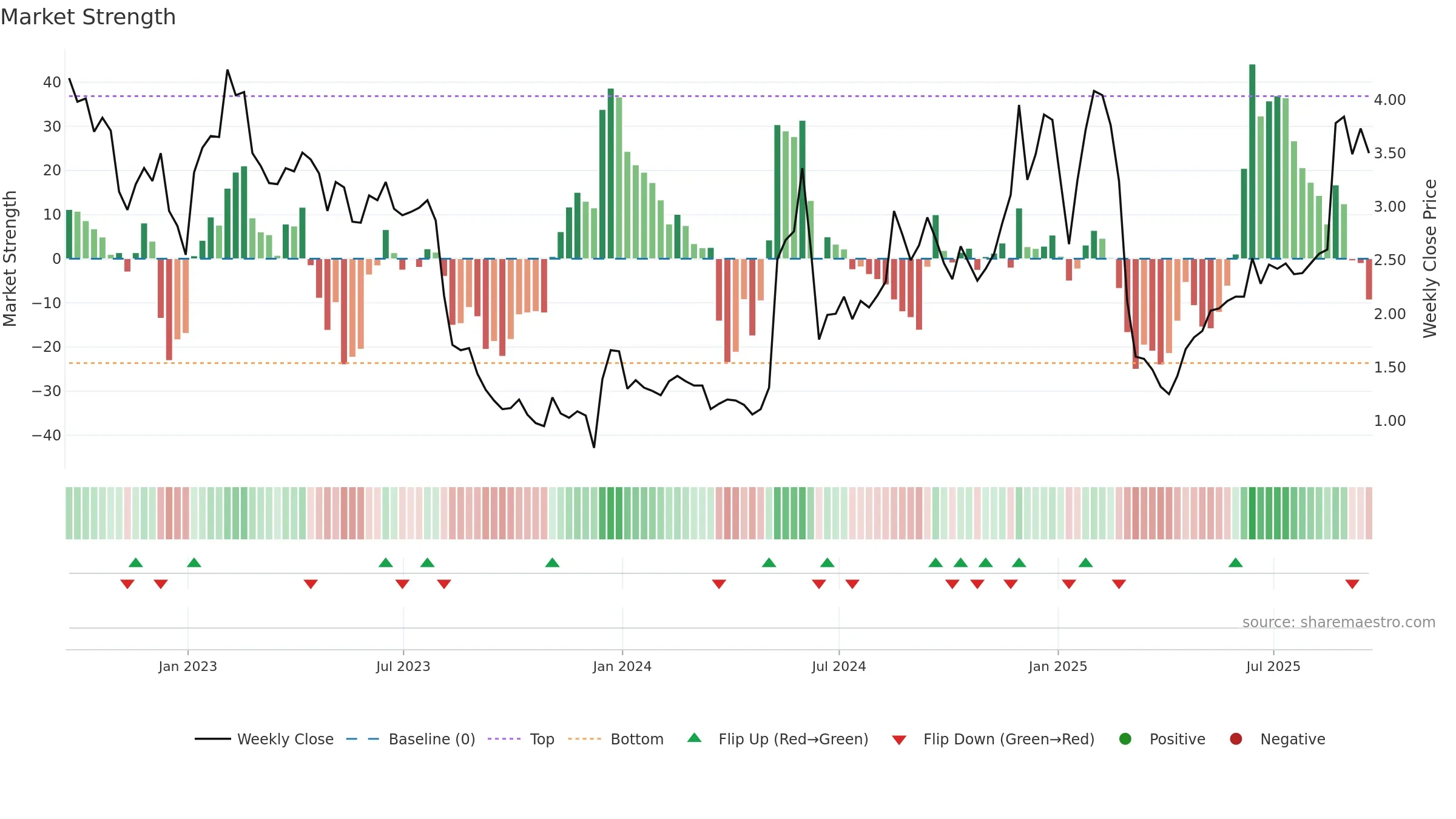This screenshot has height=819, width=1456.
Task: Click the red Negative circle in legend
Action: pos(1236,739)
